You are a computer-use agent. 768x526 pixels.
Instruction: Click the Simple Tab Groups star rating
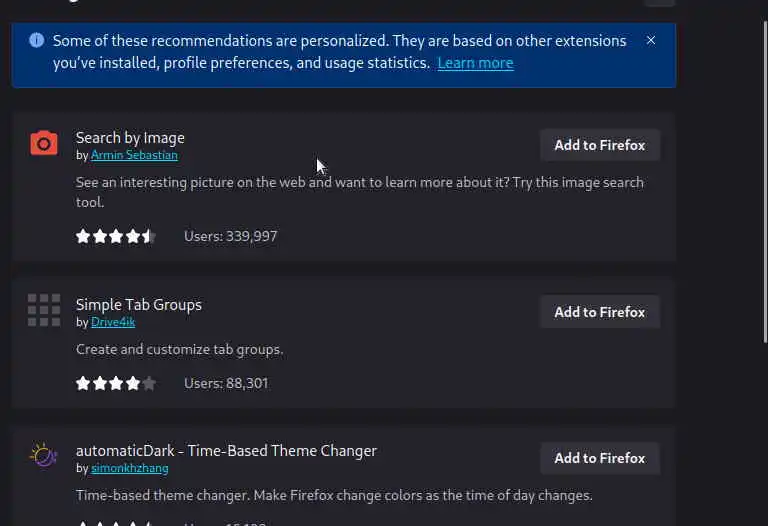click(x=116, y=383)
